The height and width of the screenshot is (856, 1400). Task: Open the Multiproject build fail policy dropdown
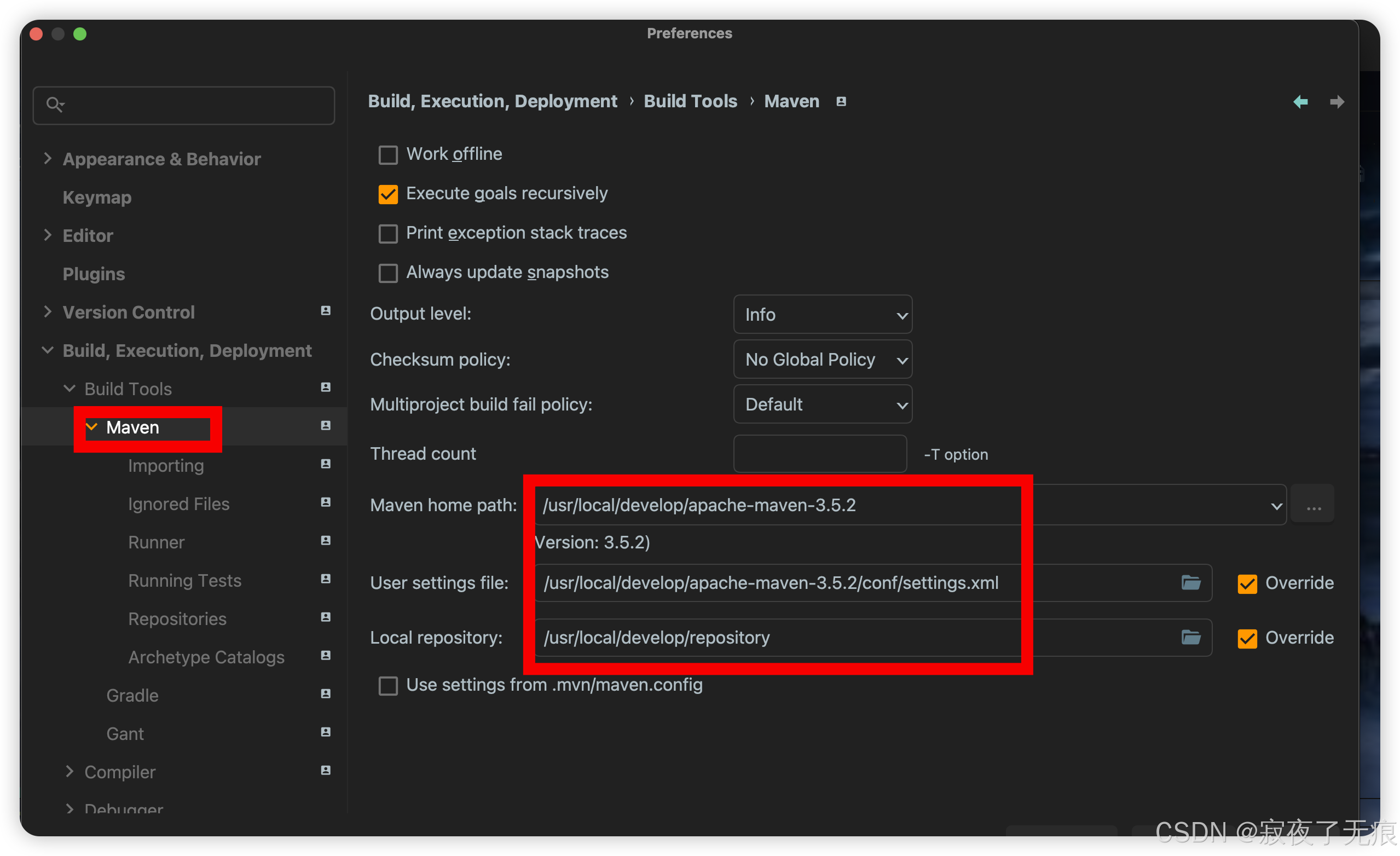tap(822, 404)
